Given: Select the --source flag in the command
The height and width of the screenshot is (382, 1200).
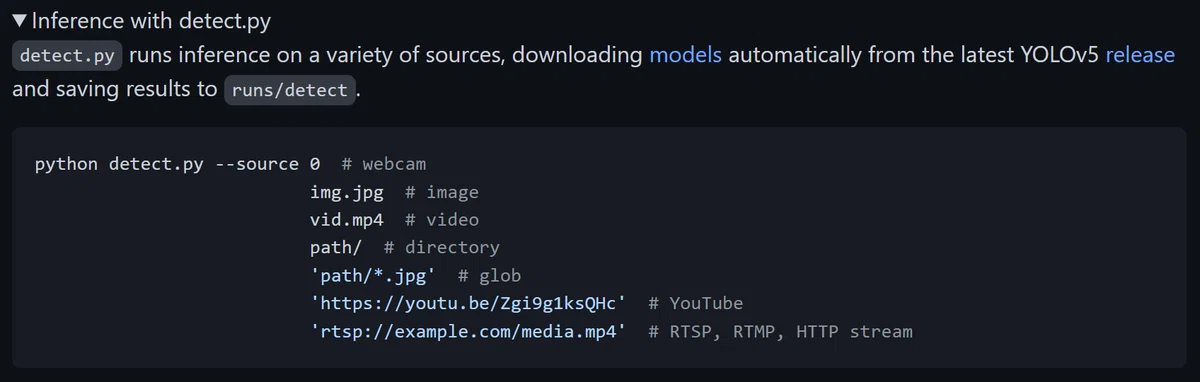Looking at the screenshot, I should [x=257, y=164].
